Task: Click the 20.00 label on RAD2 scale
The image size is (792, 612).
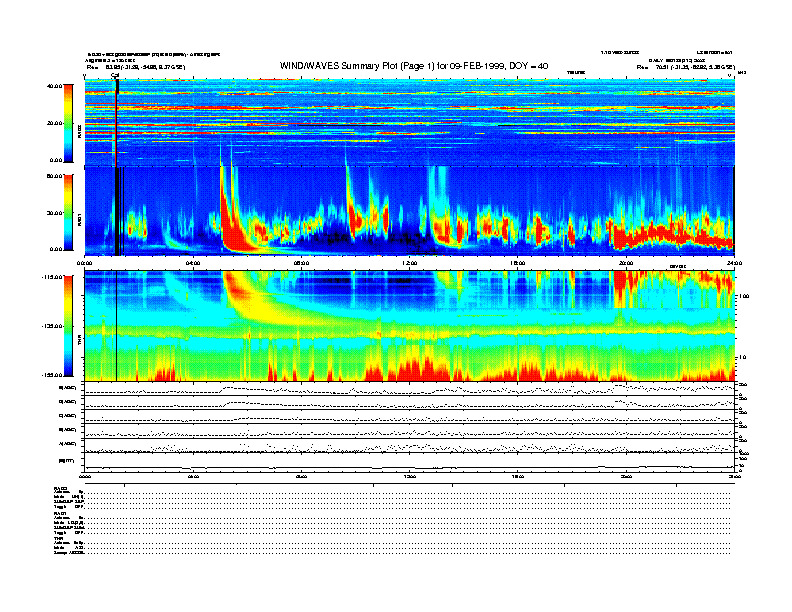Action: (x=54, y=123)
